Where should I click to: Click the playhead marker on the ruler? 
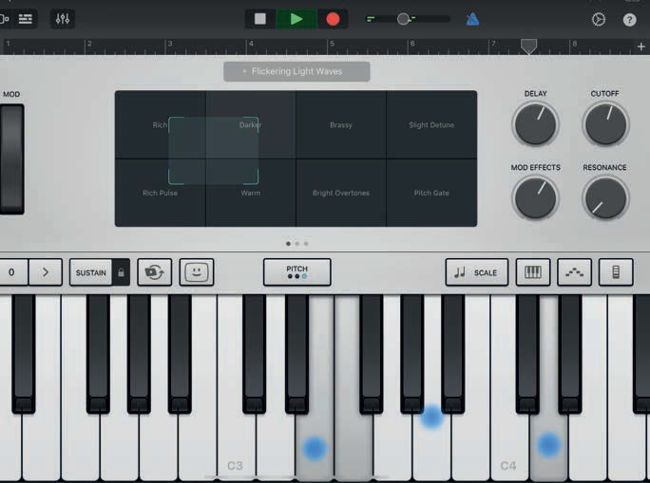[529, 46]
